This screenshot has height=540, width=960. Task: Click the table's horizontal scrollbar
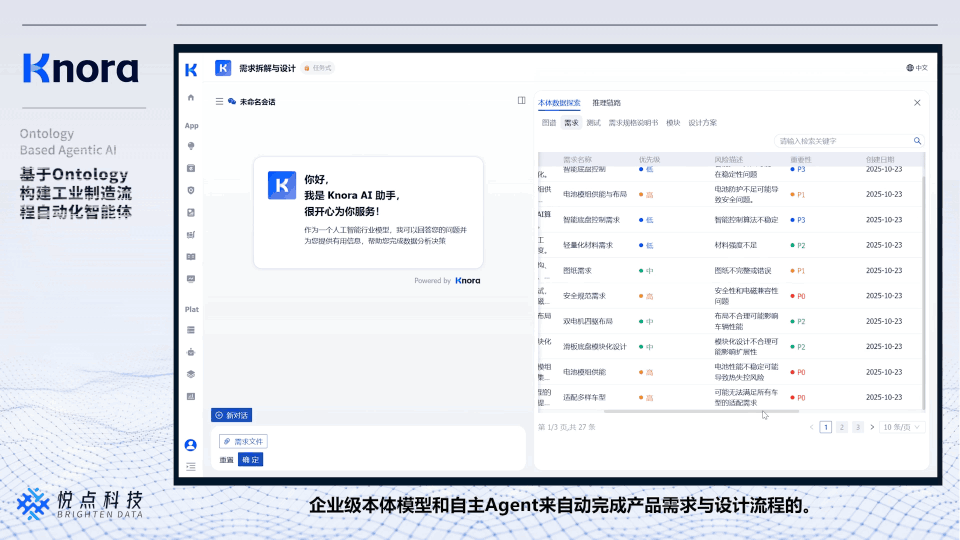[x=700, y=411]
